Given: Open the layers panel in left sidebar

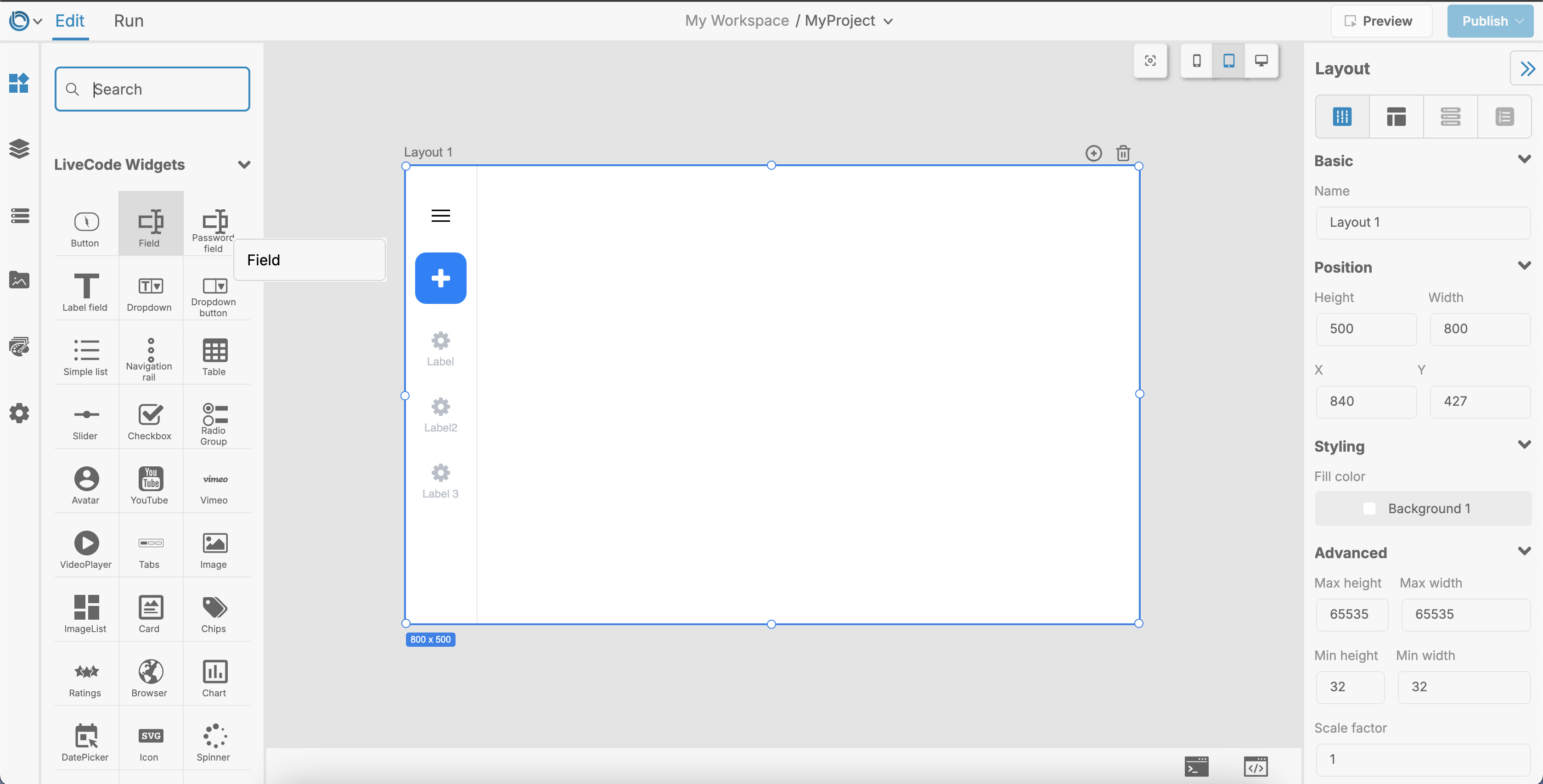Looking at the screenshot, I should [x=19, y=149].
